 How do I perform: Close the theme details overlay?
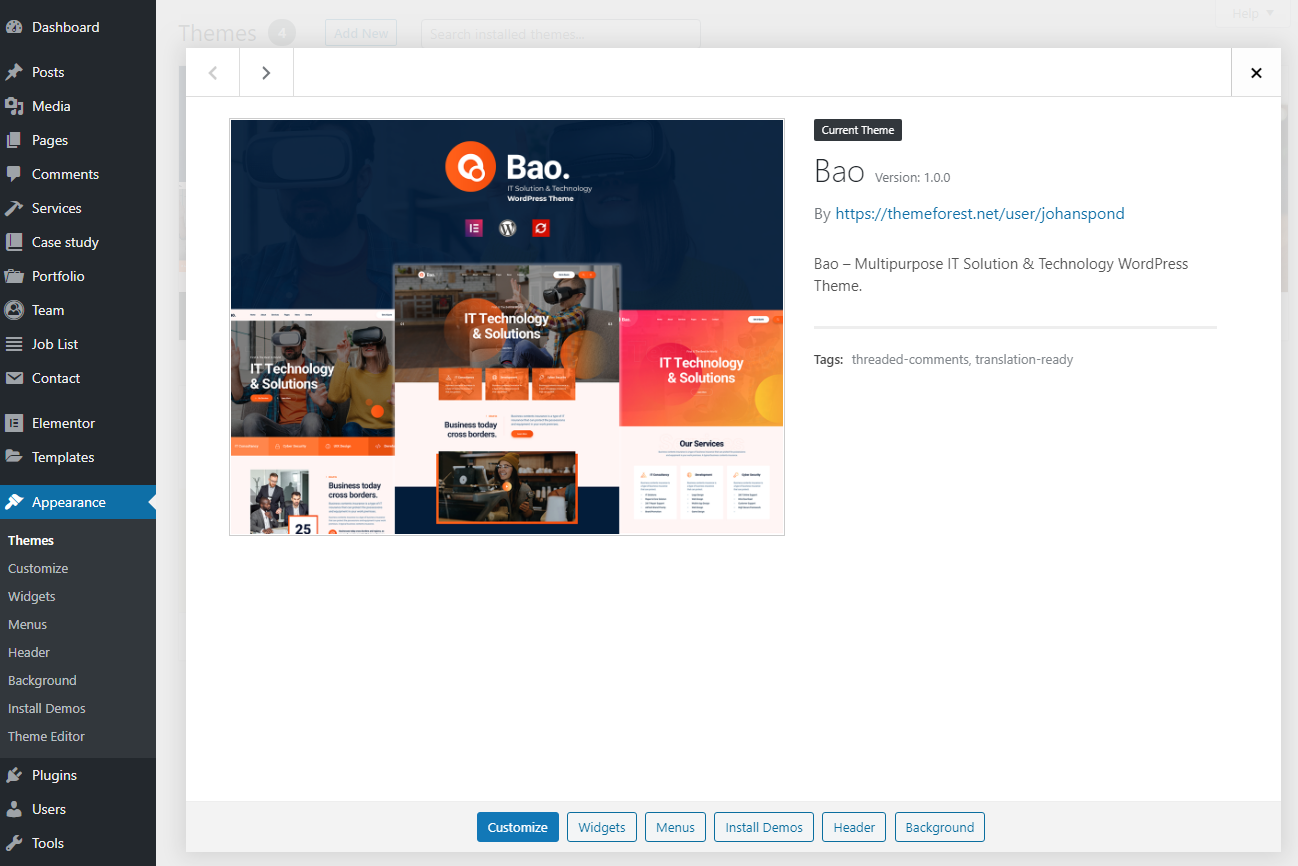click(1256, 72)
